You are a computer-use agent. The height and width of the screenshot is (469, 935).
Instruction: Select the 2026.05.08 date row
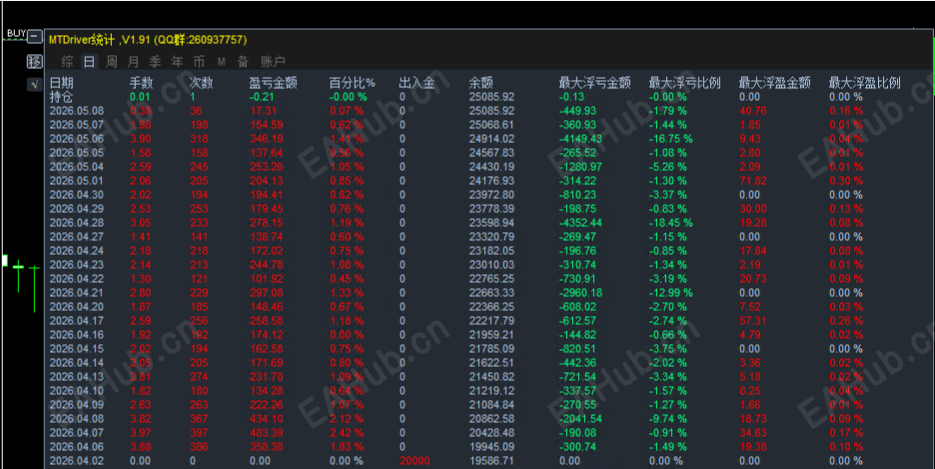point(76,111)
